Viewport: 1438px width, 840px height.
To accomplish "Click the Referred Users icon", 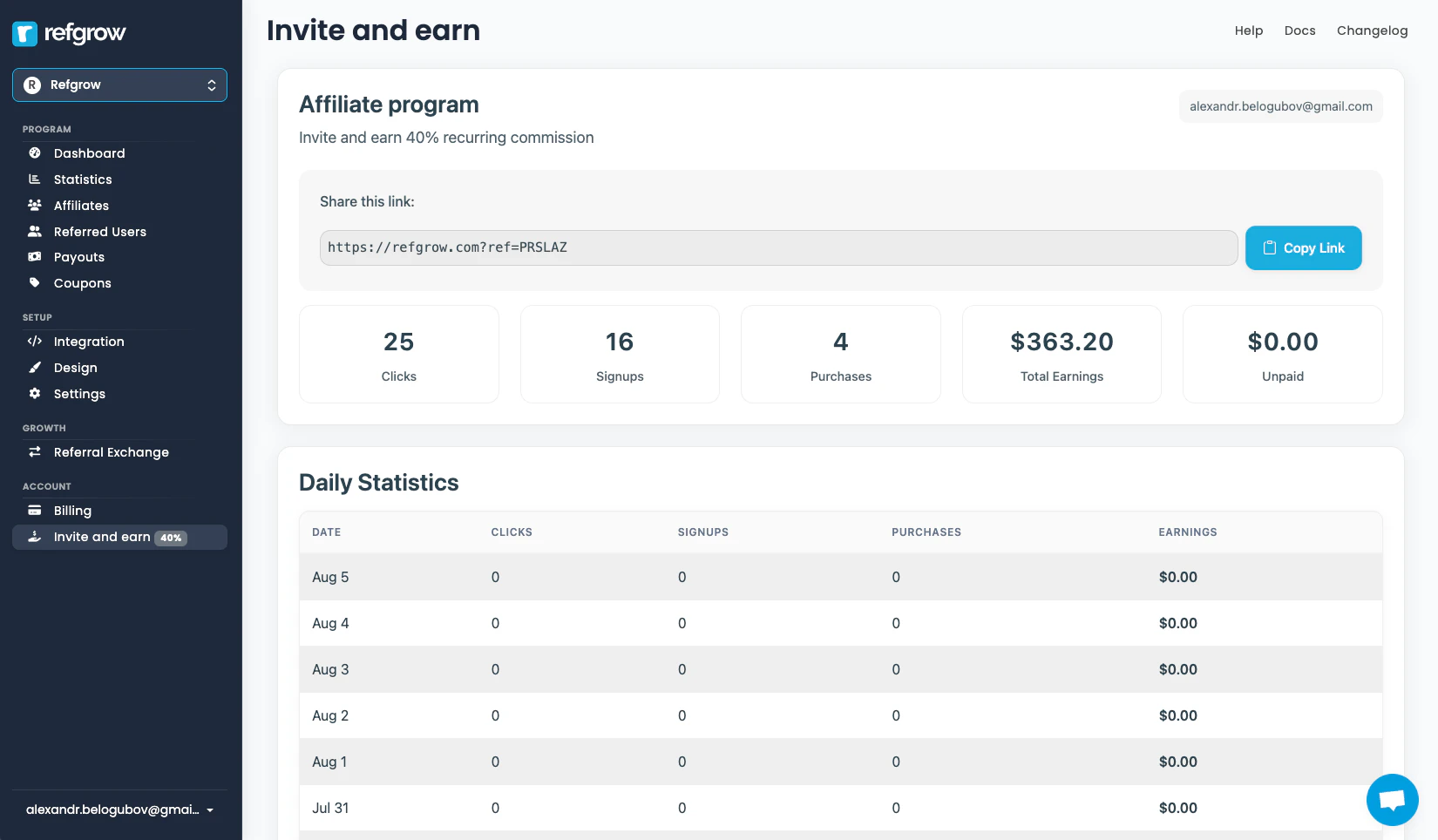I will tap(34, 232).
